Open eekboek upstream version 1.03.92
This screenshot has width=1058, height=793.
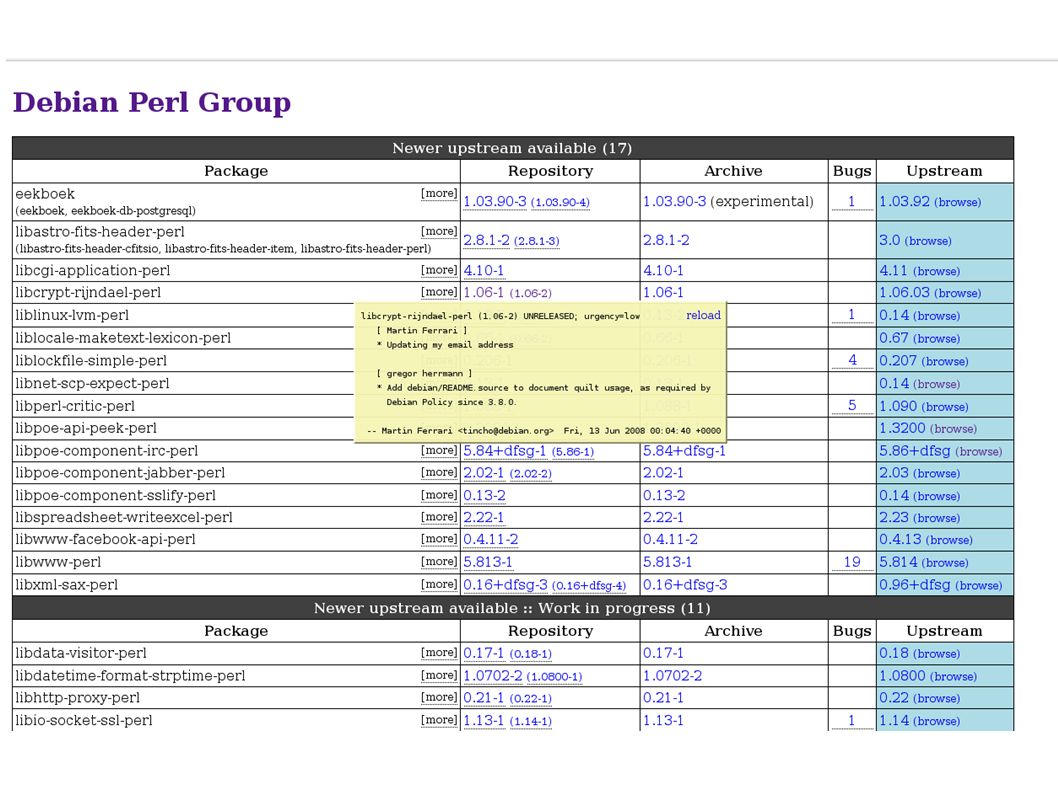pyautogui.click(x=904, y=201)
